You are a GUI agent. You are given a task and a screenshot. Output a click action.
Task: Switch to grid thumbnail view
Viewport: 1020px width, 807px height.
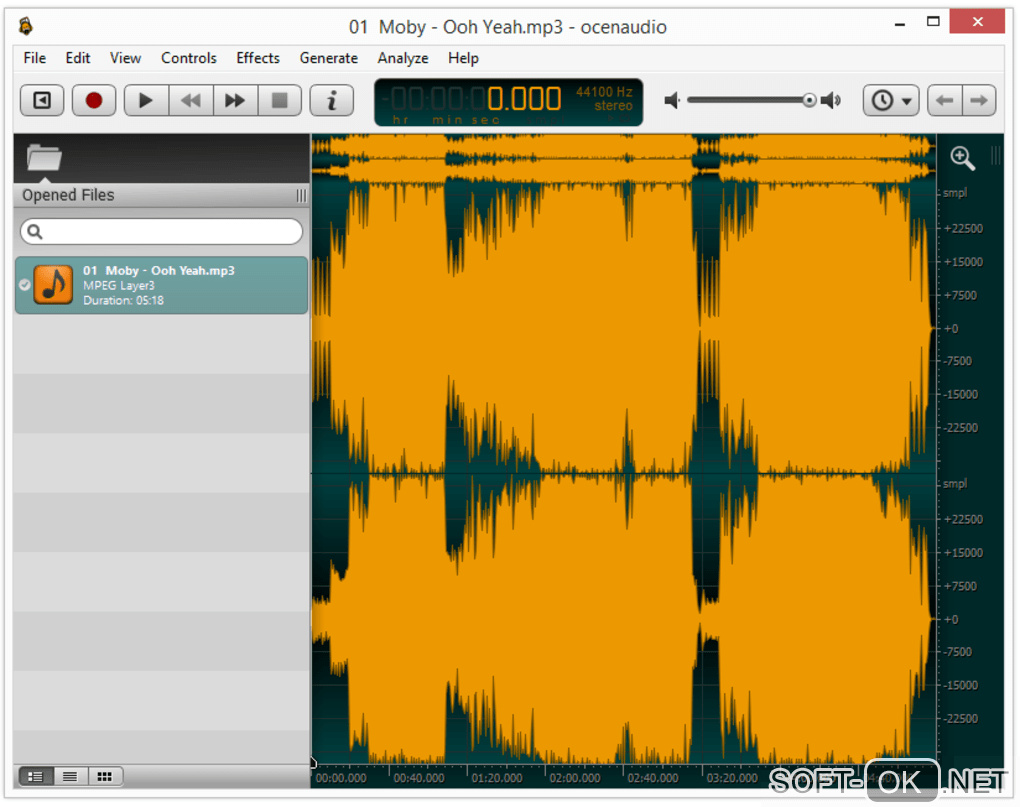(105, 776)
